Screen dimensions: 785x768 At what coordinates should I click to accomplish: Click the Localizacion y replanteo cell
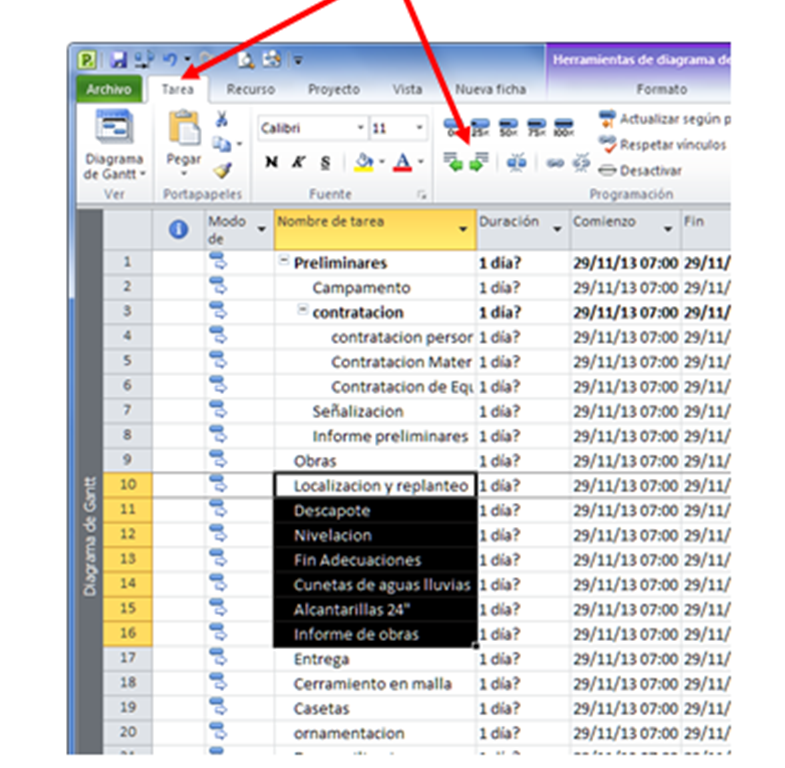[x=375, y=485]
